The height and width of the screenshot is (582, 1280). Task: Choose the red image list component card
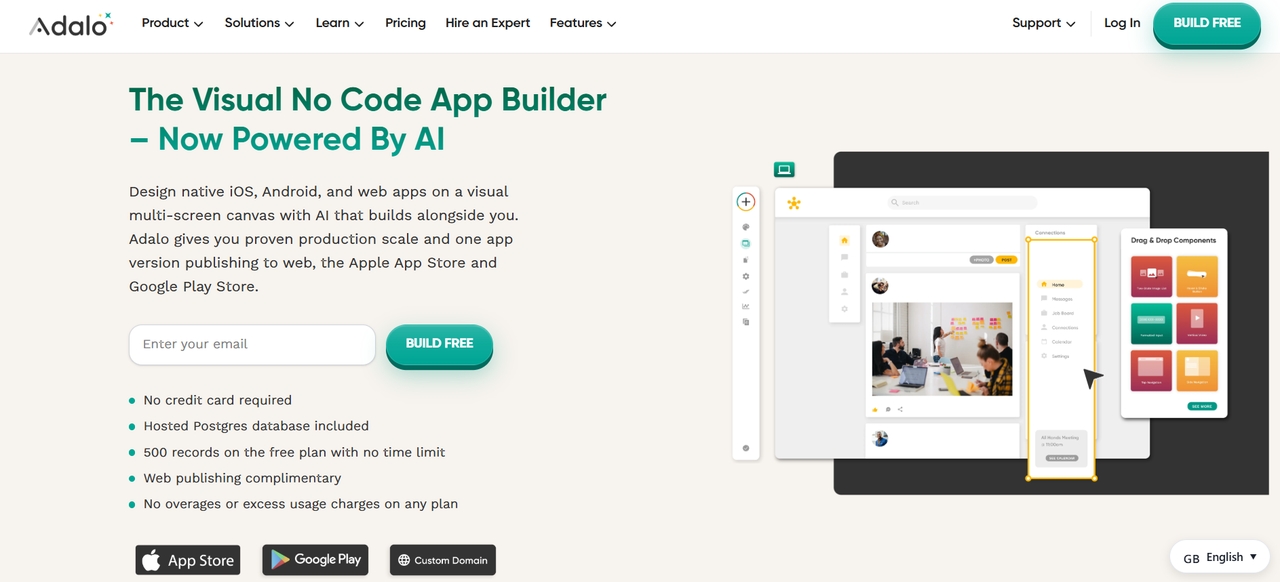(1151, 275)
